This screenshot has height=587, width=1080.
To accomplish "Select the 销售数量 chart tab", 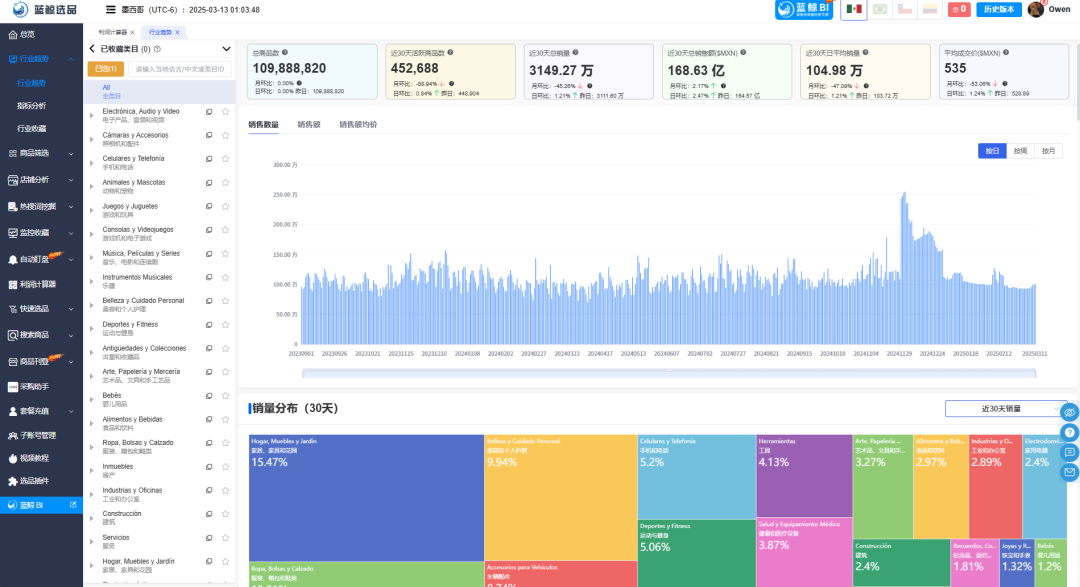I will click(263, 125).
